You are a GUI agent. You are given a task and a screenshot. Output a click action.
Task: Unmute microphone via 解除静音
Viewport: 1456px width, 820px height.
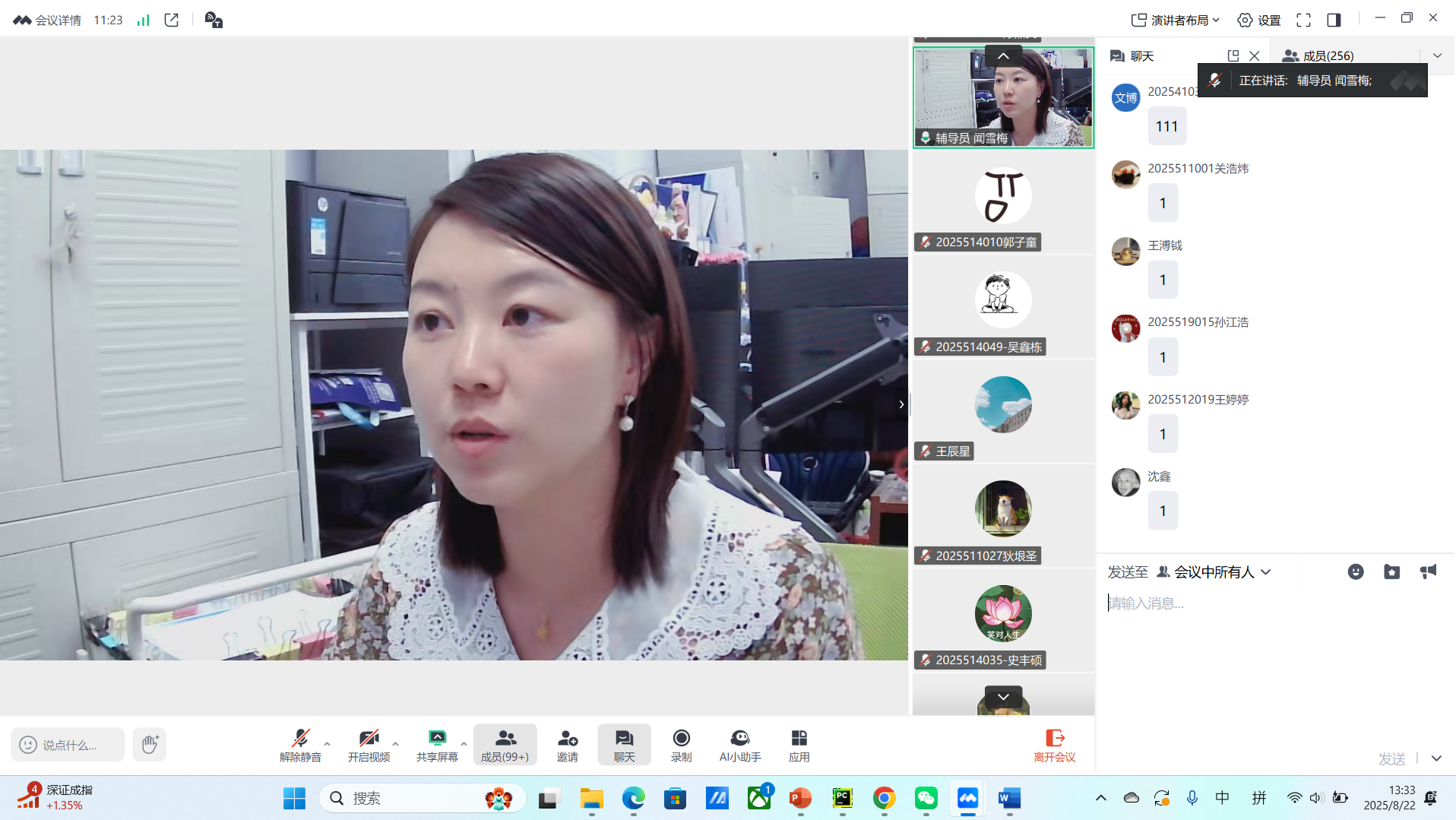click(300, 745)
